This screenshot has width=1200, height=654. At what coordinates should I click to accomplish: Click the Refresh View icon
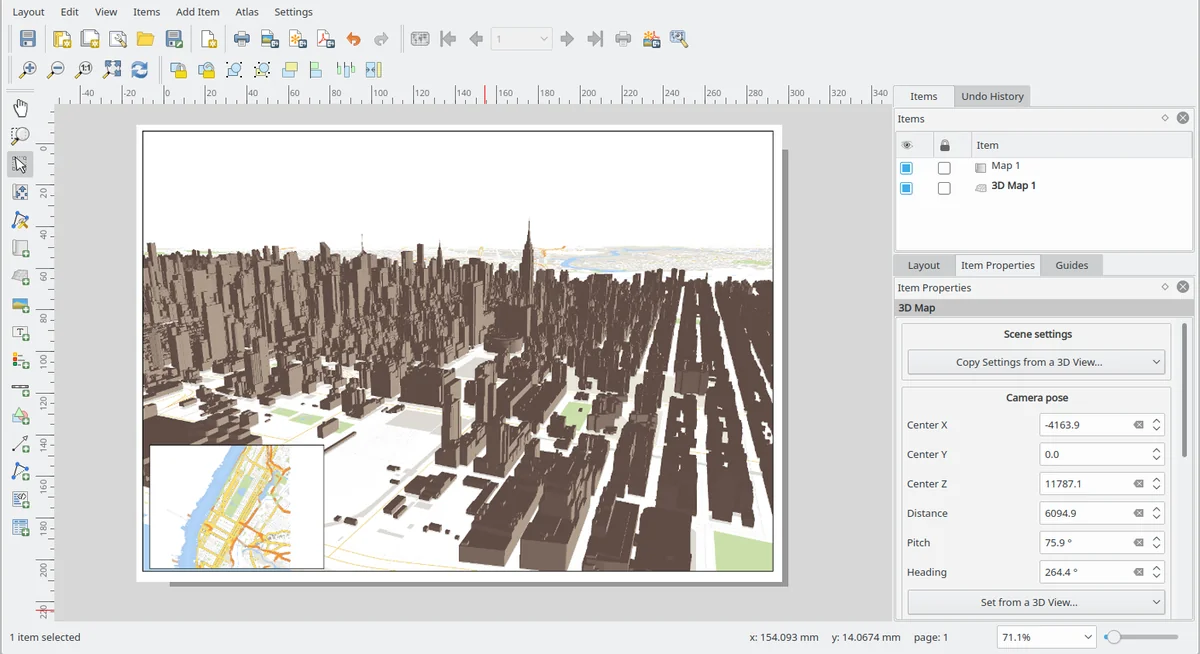coord(140,70)
